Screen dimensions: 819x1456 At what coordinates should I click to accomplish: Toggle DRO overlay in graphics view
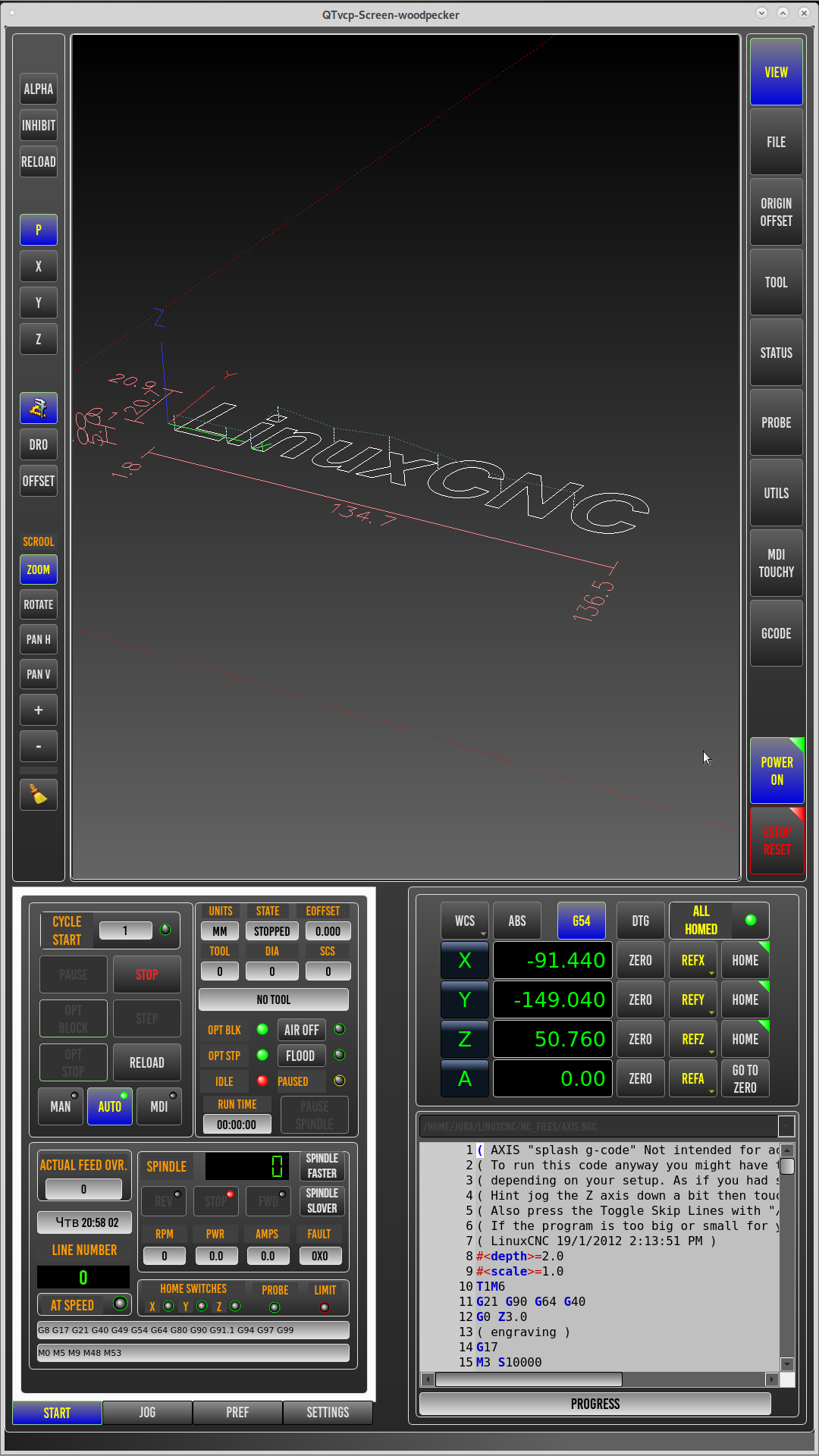(x=39, y=444)
